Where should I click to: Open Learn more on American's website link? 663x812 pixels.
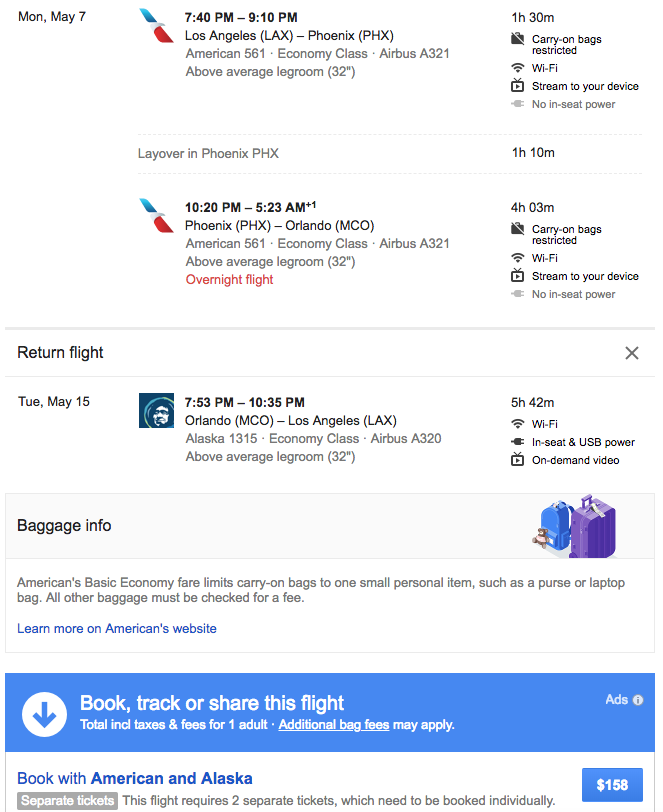(117, 629)
